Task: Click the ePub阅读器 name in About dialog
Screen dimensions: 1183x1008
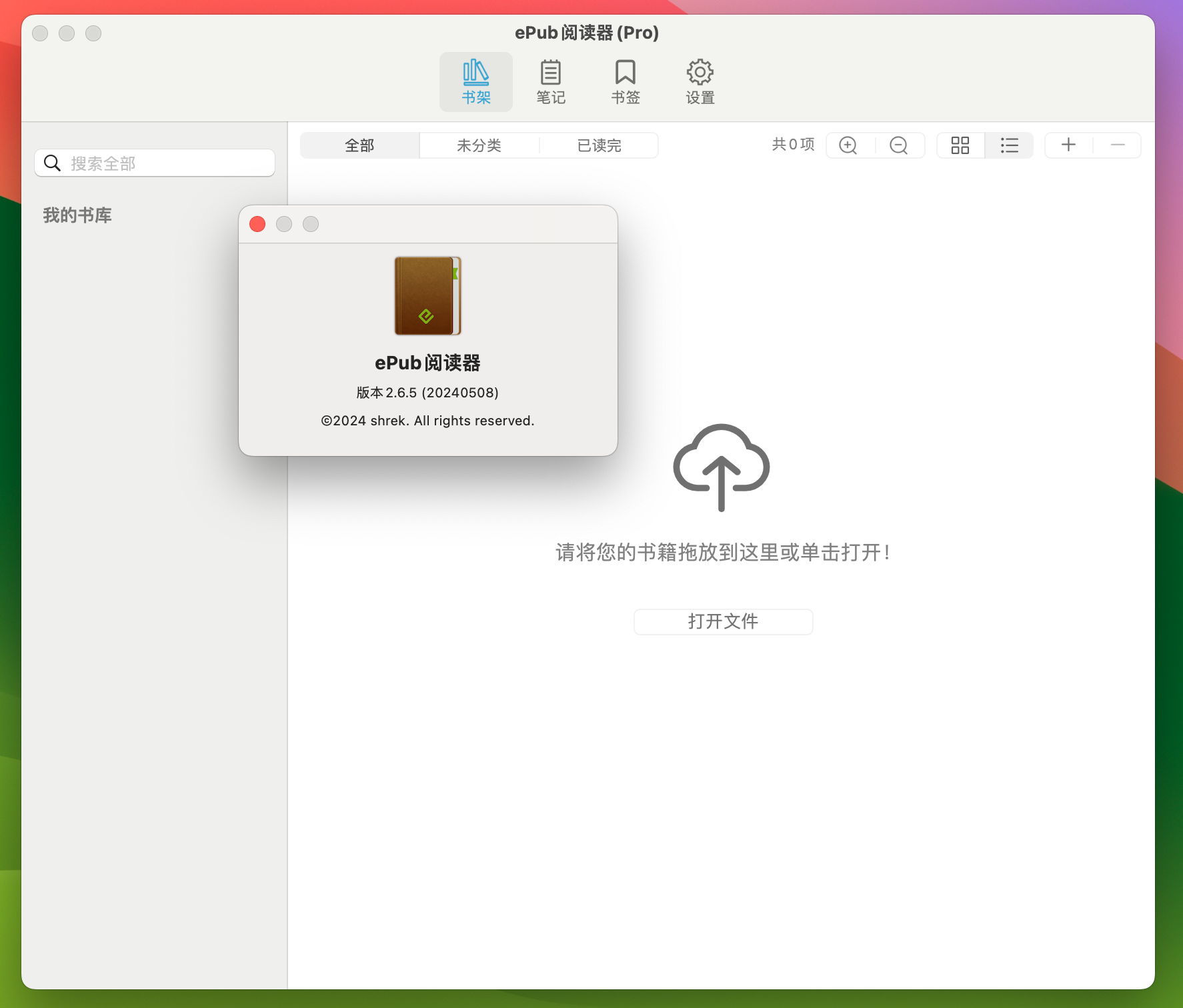Action: [x=427, y=363]
